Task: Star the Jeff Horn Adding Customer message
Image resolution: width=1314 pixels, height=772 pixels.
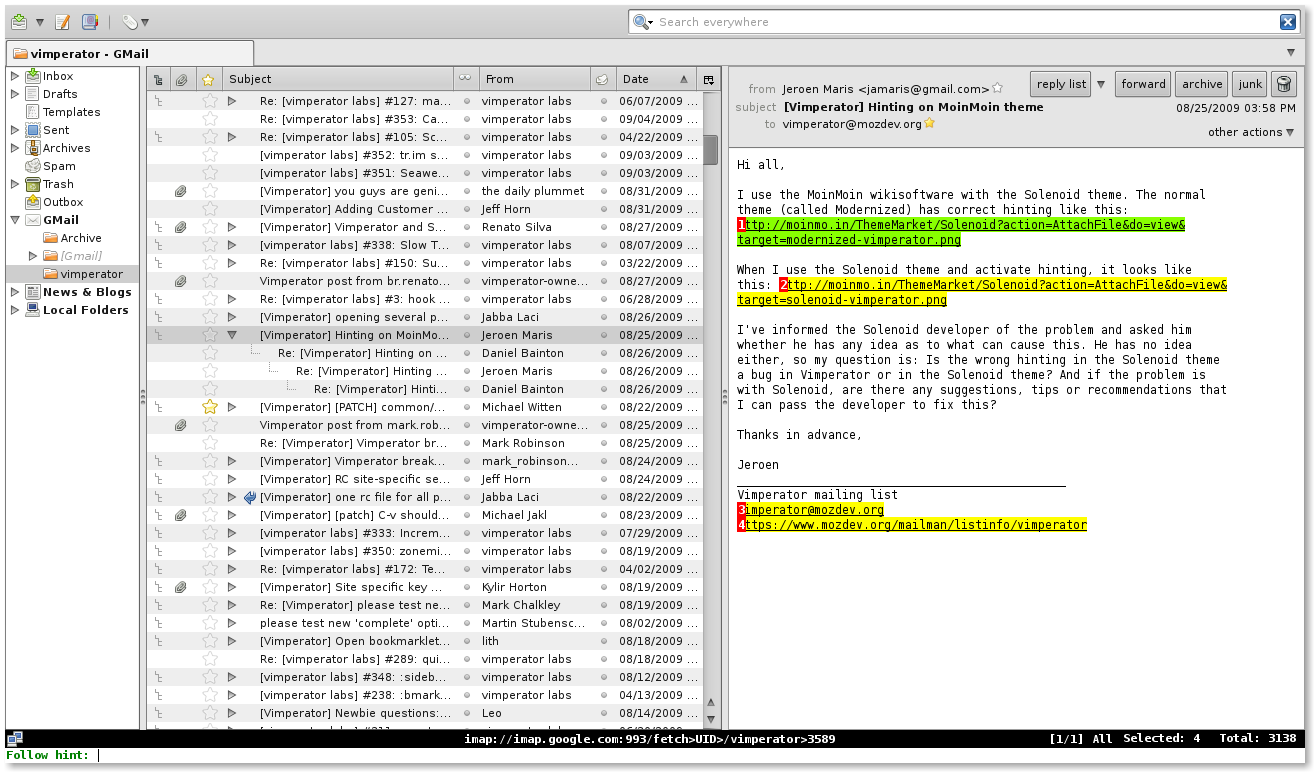Action: click(x=209, y=209)
